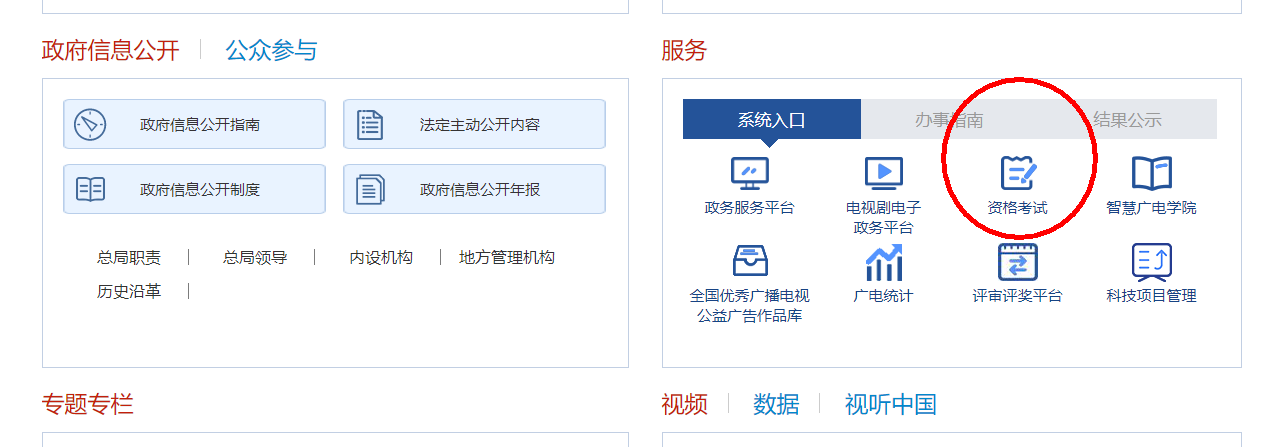Click the 电视剧电子政务平台 text label

click(883, 217)
